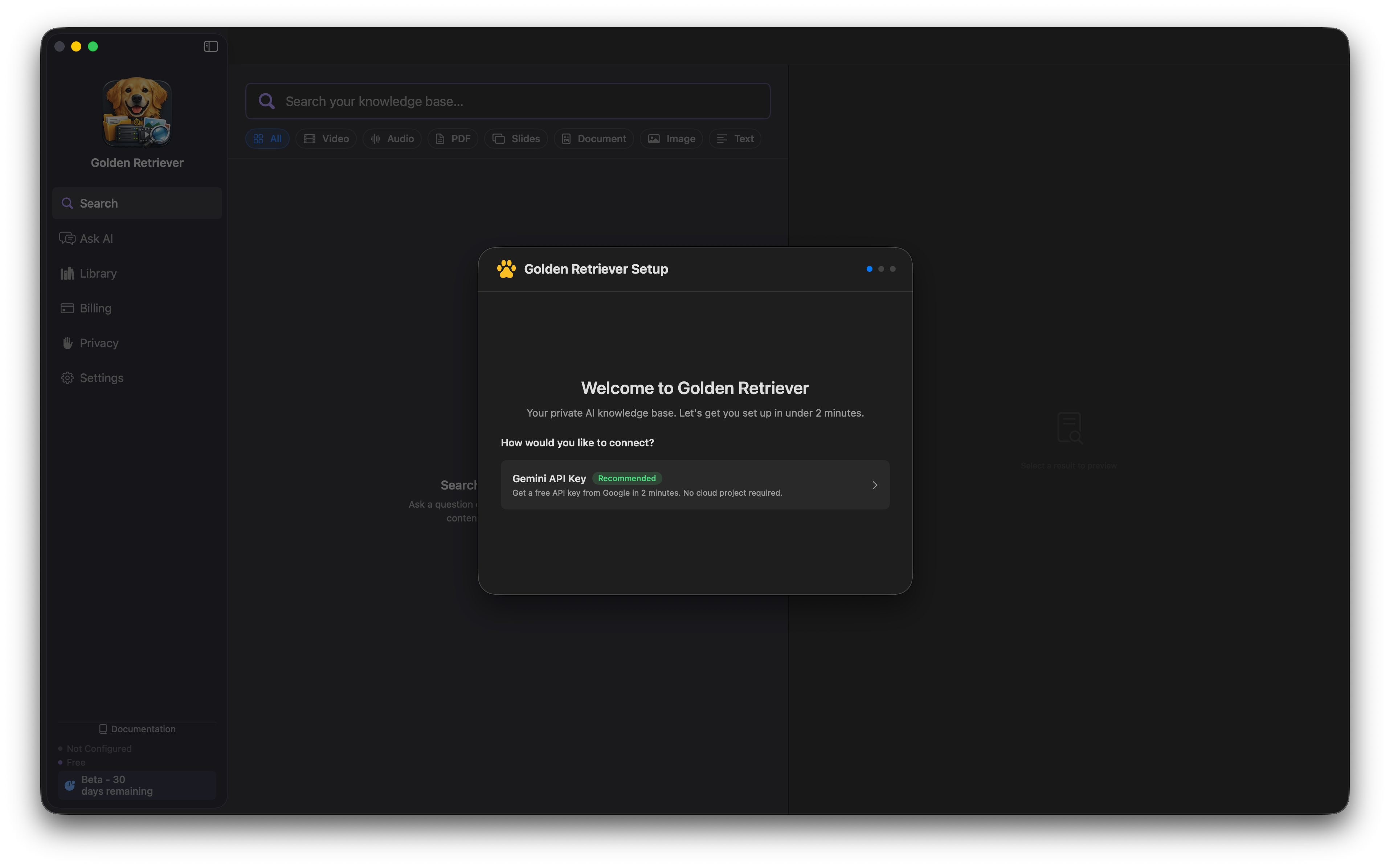Open the Ask AI section
The width and height of the screenshot is (1390, 868).
(x=137, y=238)
